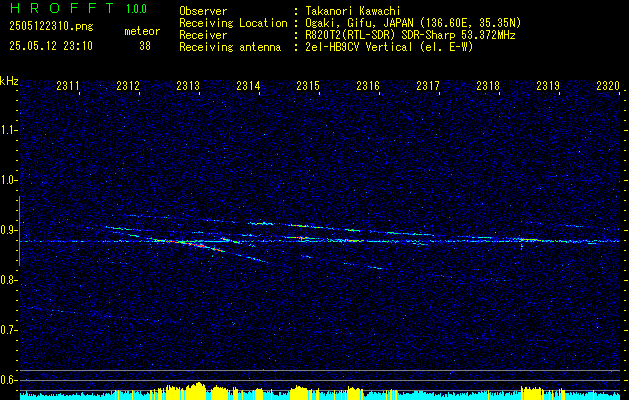Click time marker 2318
The image size is (629, 400).
coord(488,86)
